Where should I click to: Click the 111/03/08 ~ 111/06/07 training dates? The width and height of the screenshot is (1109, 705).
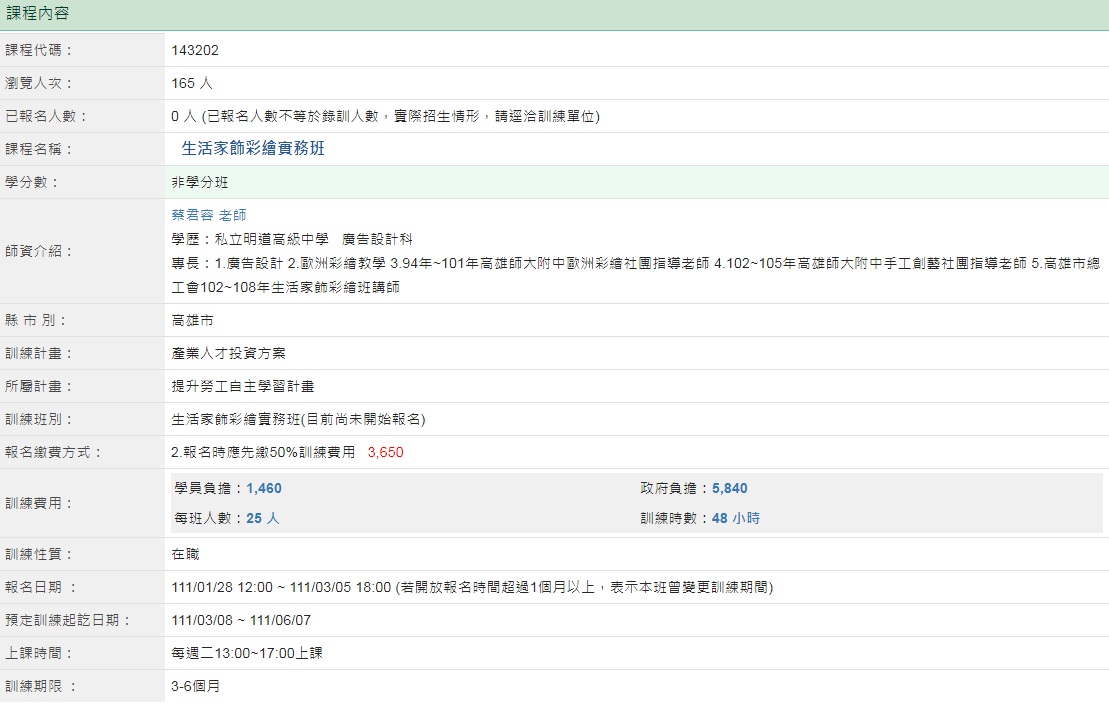(x=241, y=620)
